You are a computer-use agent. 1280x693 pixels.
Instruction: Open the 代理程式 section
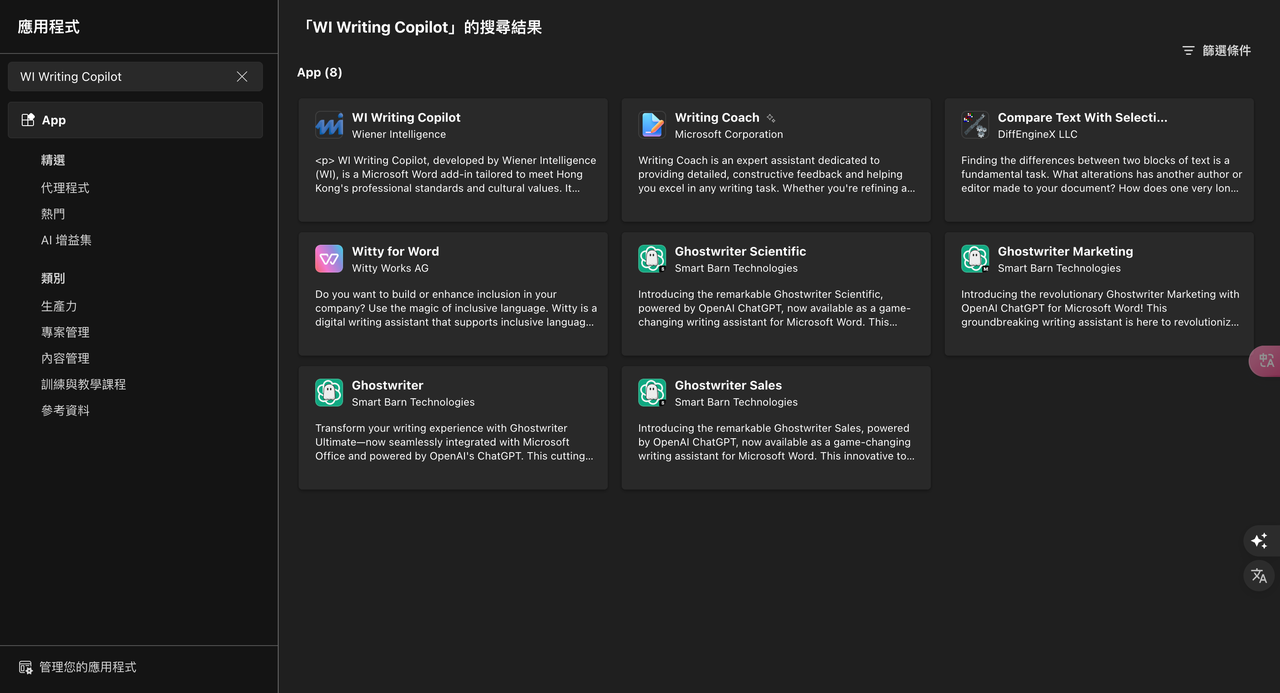point(65,188)
